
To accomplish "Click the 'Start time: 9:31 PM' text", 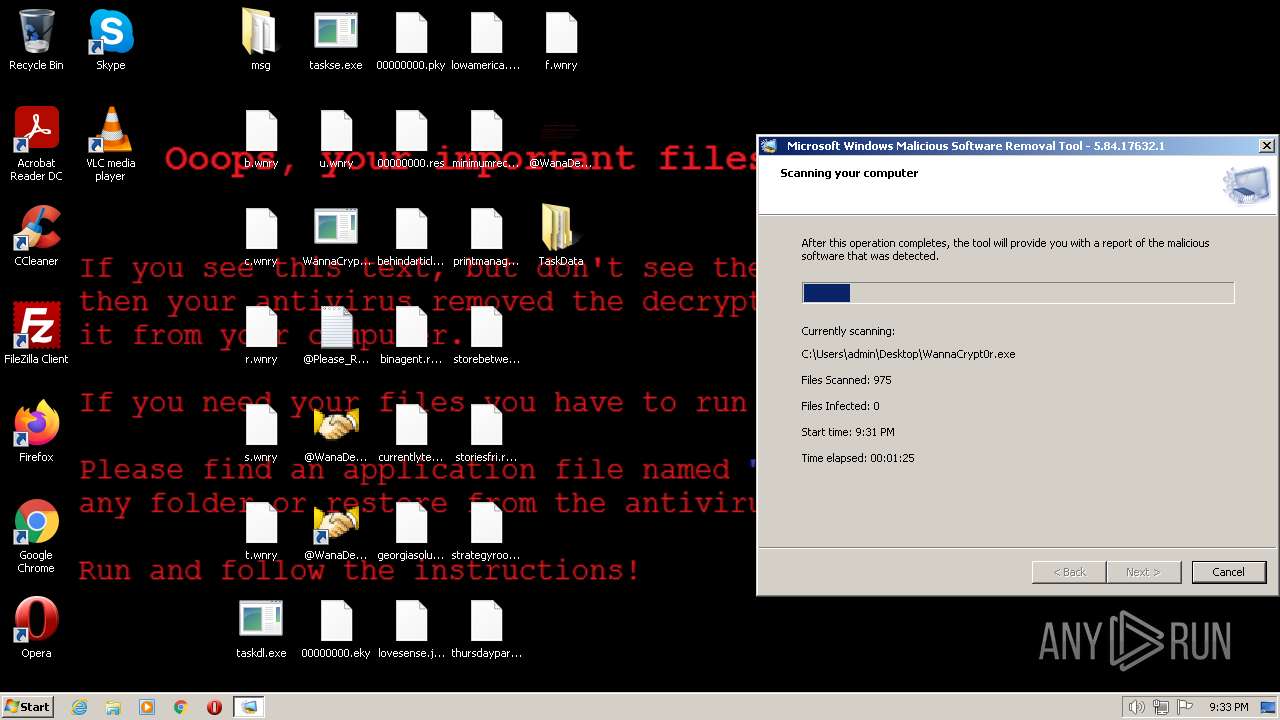I will (848, 432).
